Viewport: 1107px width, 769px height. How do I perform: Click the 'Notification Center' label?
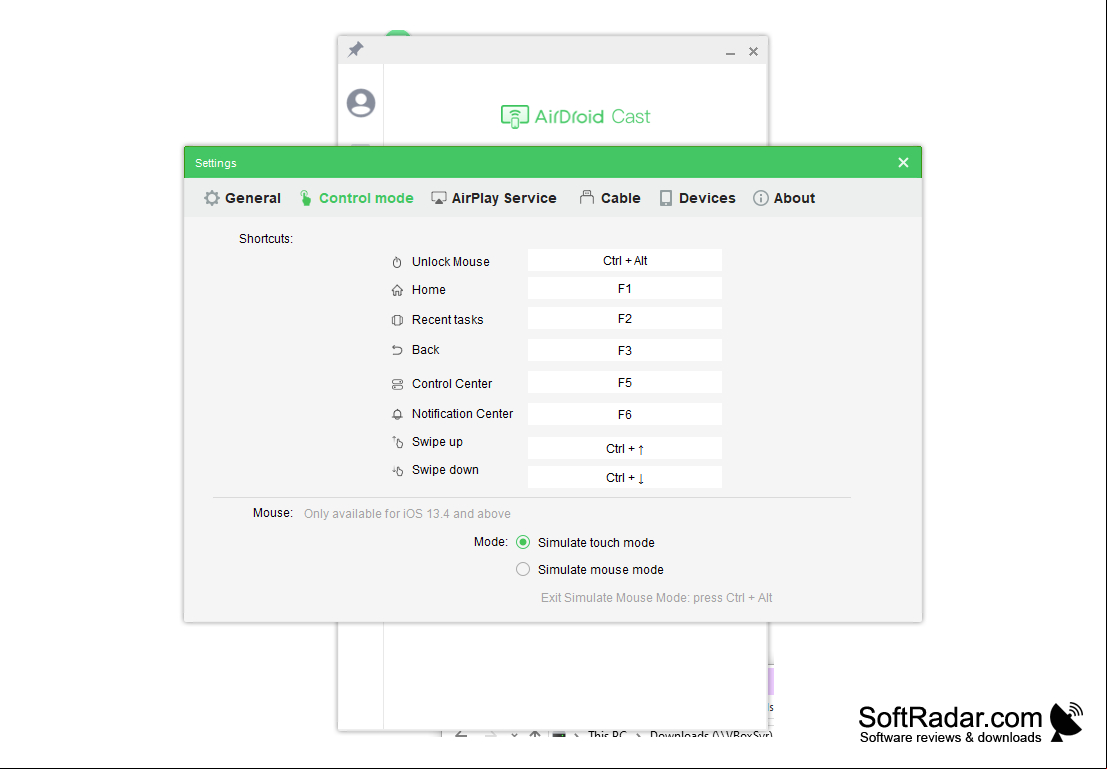click(462, 414)
